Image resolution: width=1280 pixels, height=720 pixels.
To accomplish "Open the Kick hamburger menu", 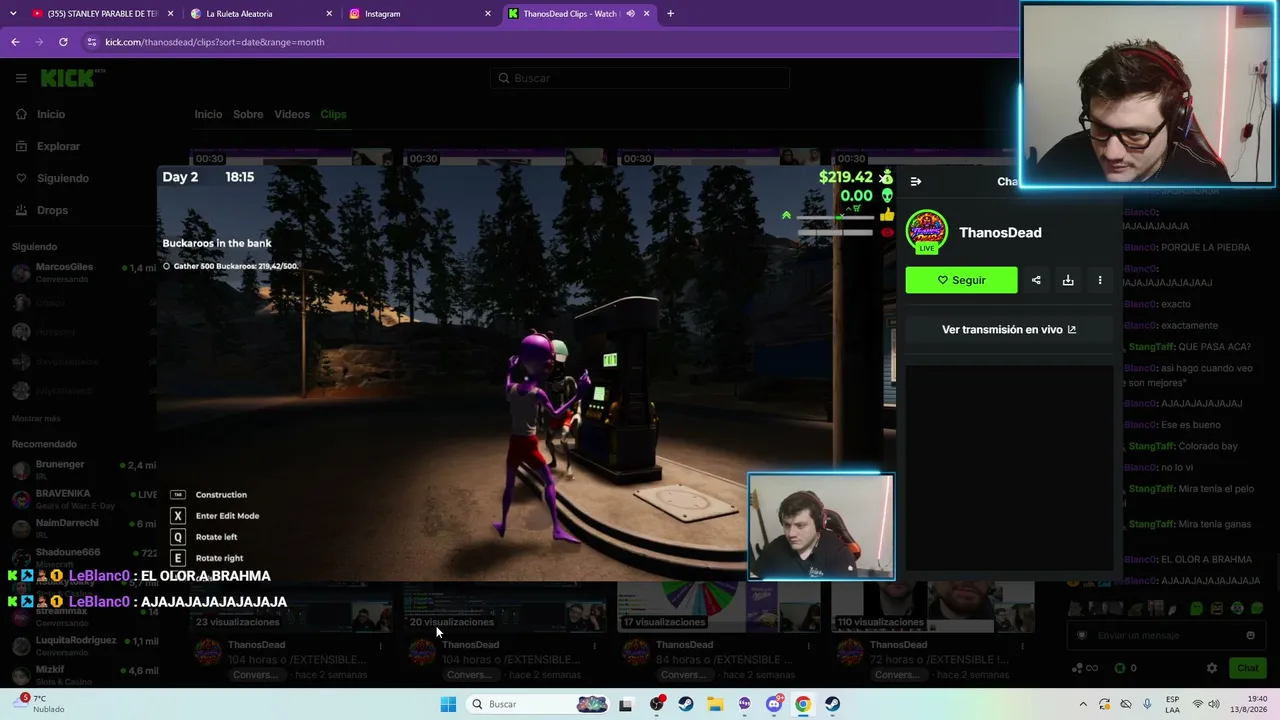I will coord(21,78).
